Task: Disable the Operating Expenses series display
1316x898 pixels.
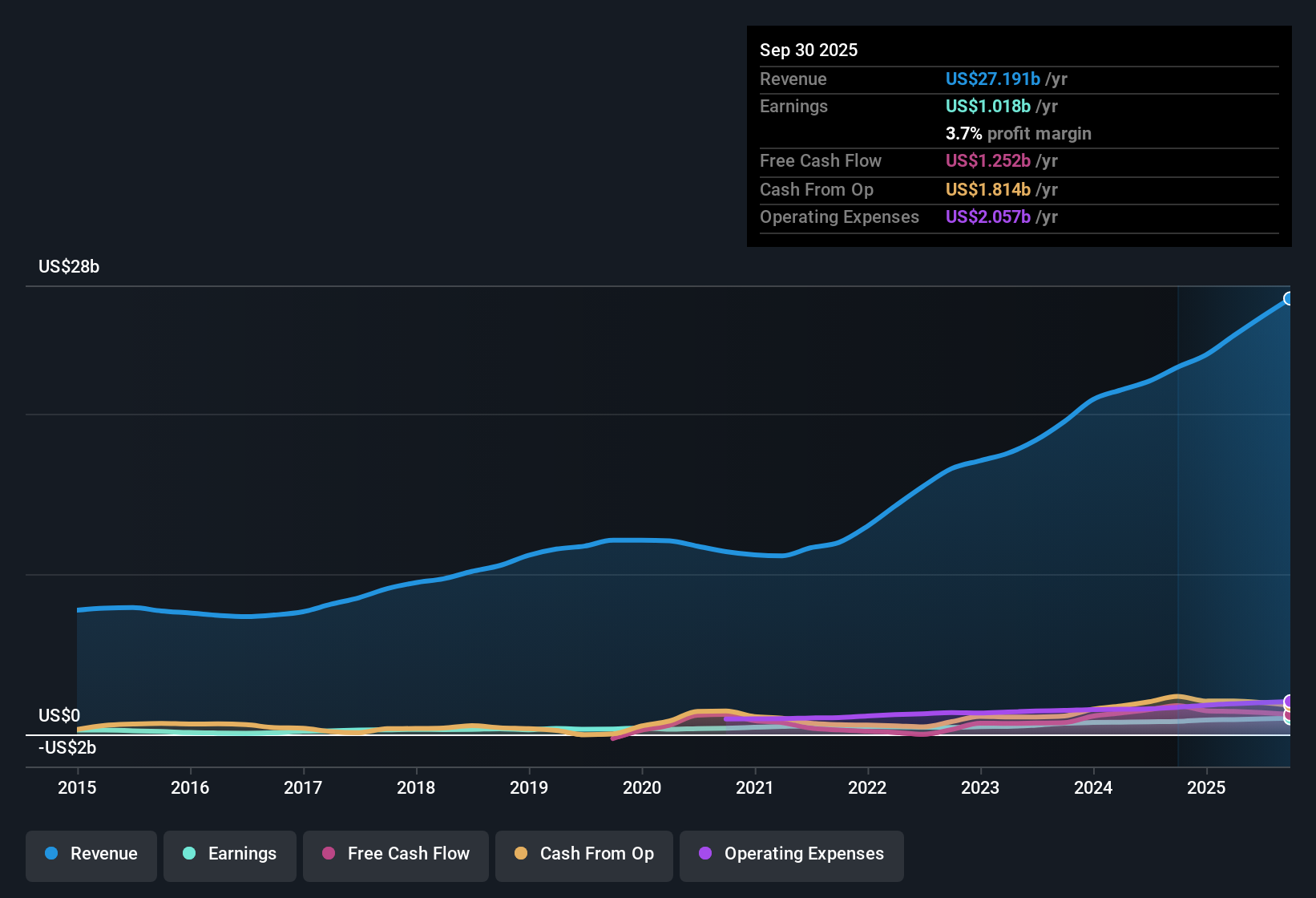Action: [791, 855]
